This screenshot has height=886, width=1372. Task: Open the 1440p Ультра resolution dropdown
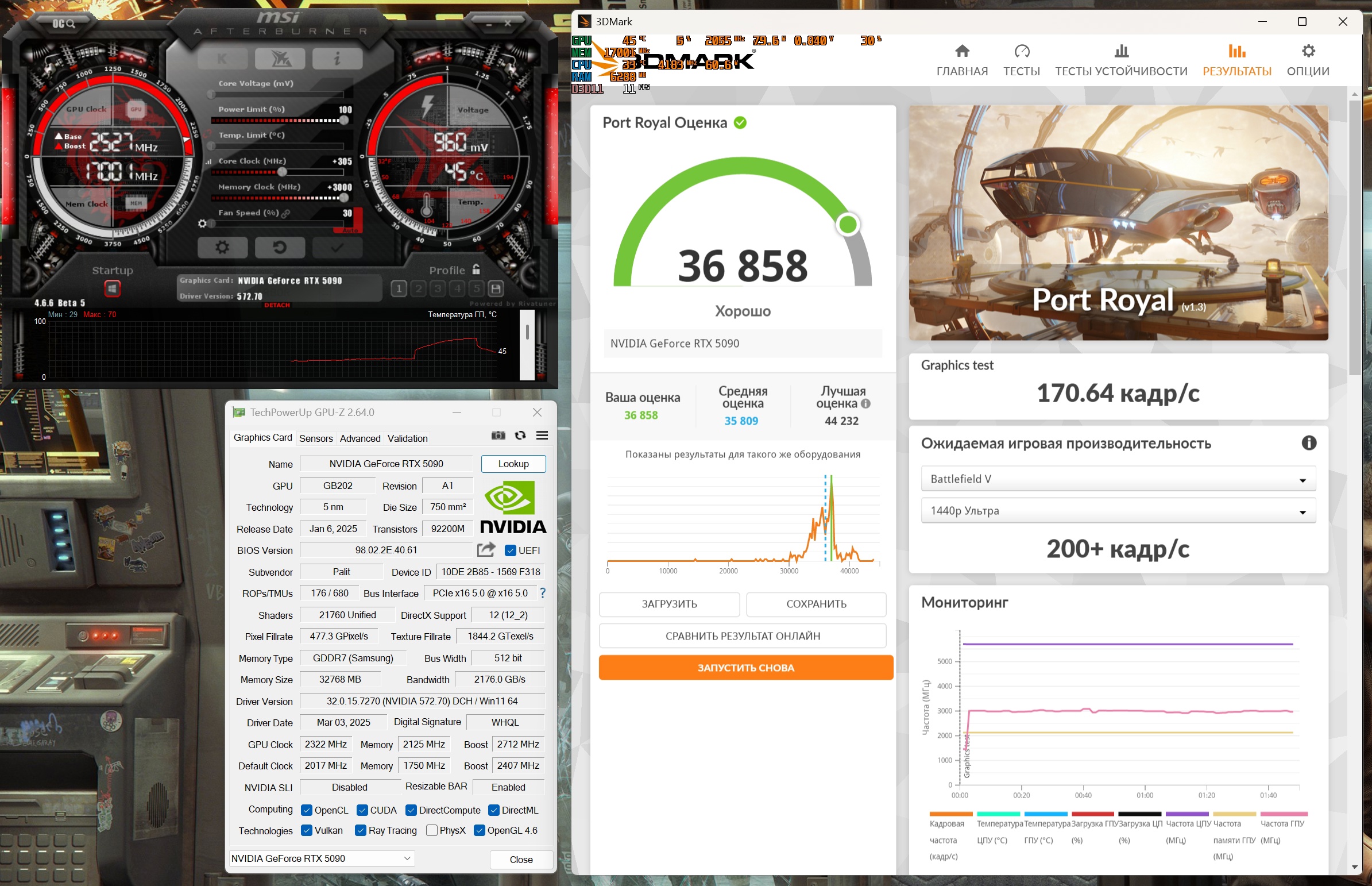1117,511
